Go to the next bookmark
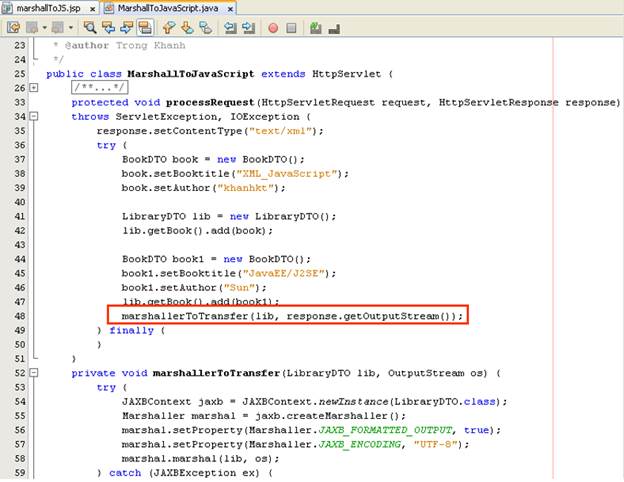This screenshot has width=624, height=482. pyautogui.click(x=187, y=28)
